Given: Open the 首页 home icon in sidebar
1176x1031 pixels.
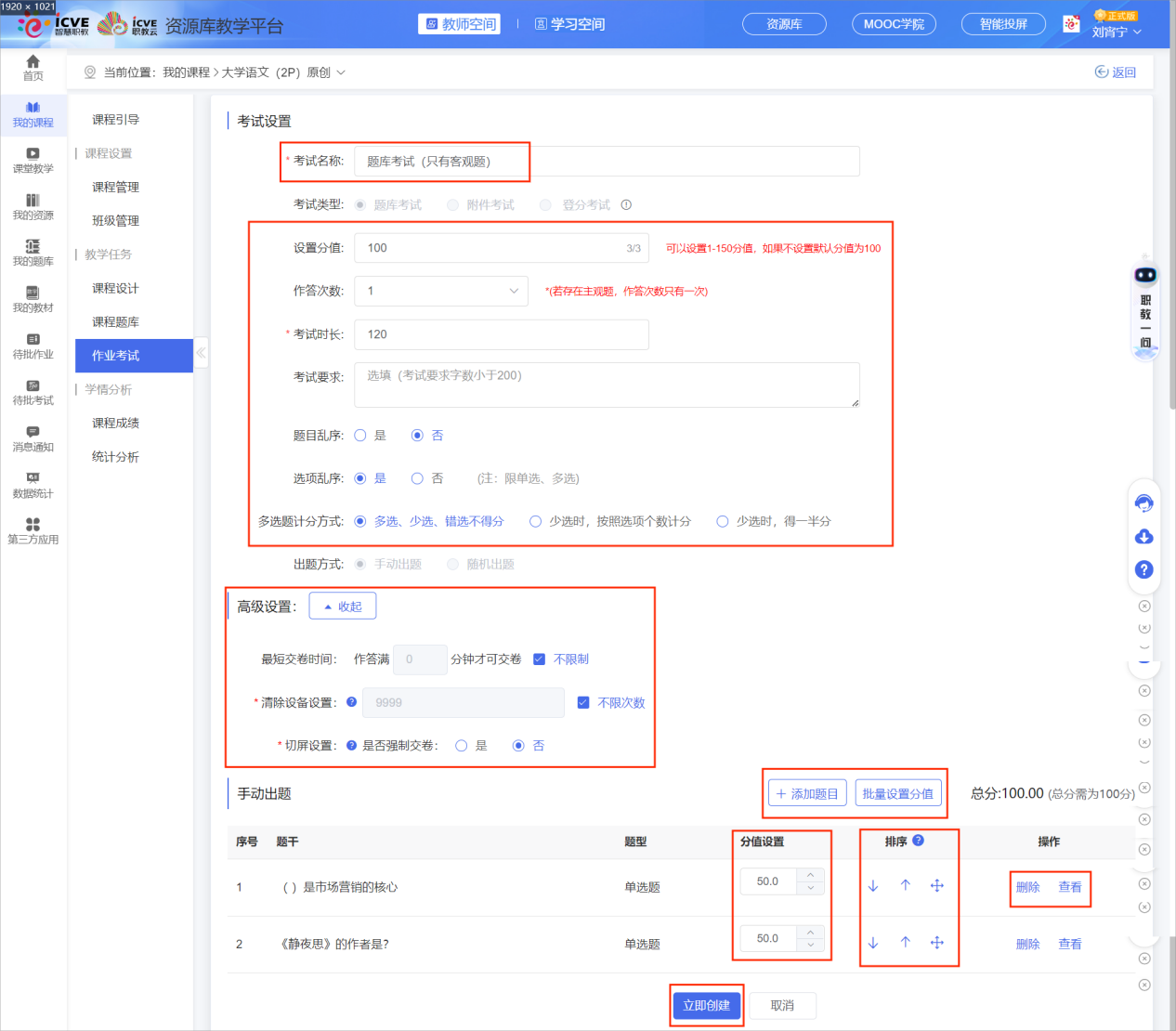Looking at the screenshot, I should (x=33, y=67).
